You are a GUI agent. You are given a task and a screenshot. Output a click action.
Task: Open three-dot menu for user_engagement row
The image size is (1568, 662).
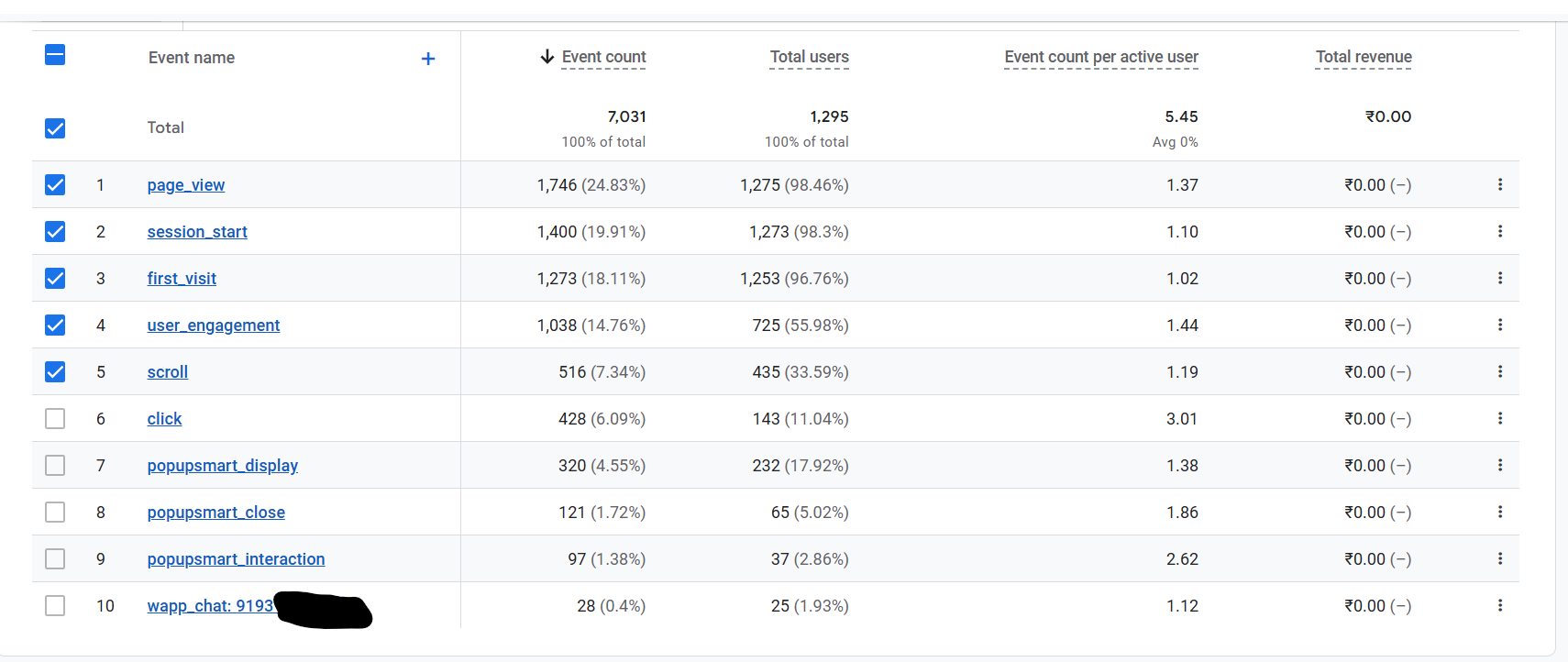pos(1500,325)
